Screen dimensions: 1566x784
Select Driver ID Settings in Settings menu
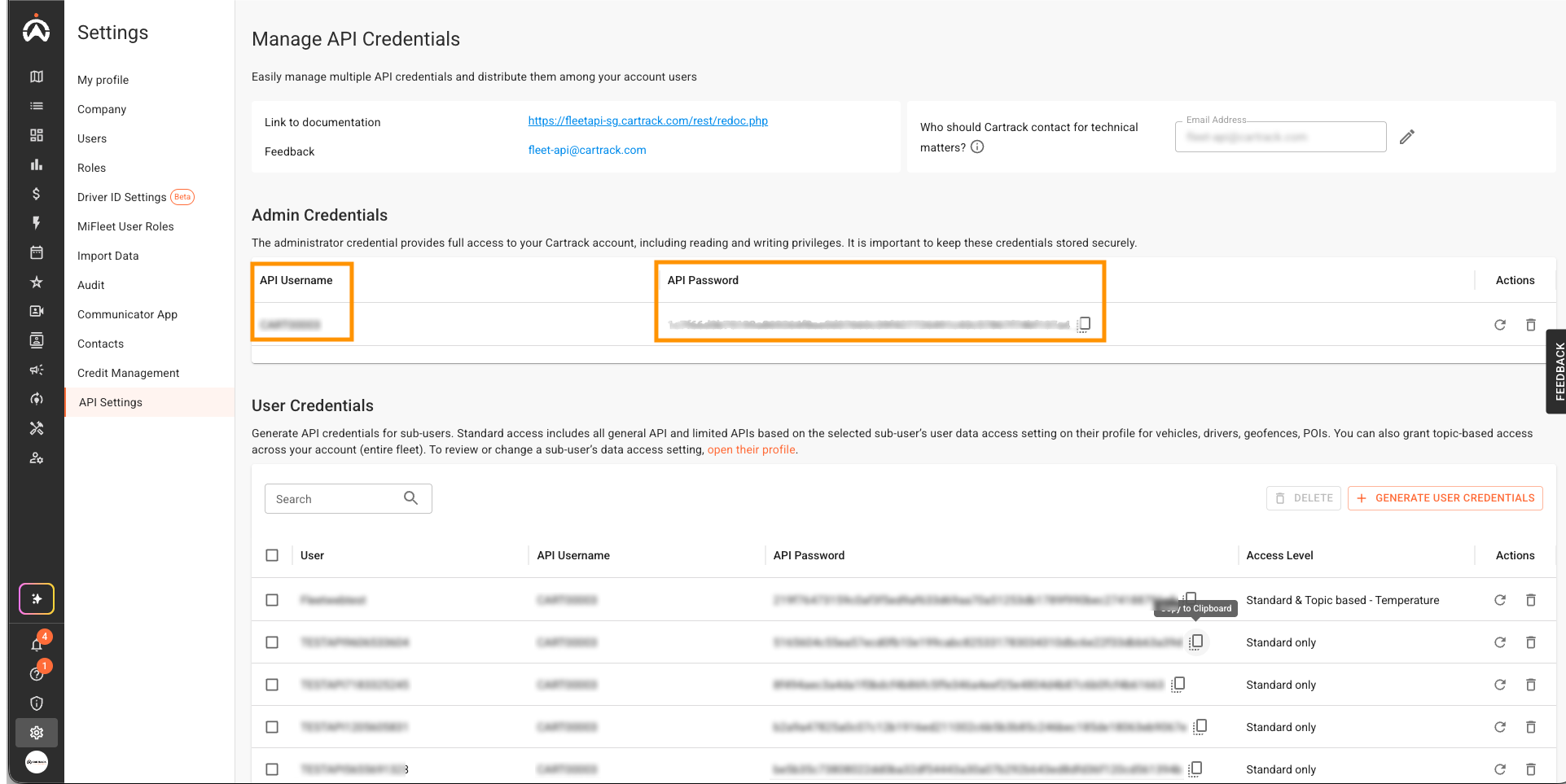[x=121, y=196]
